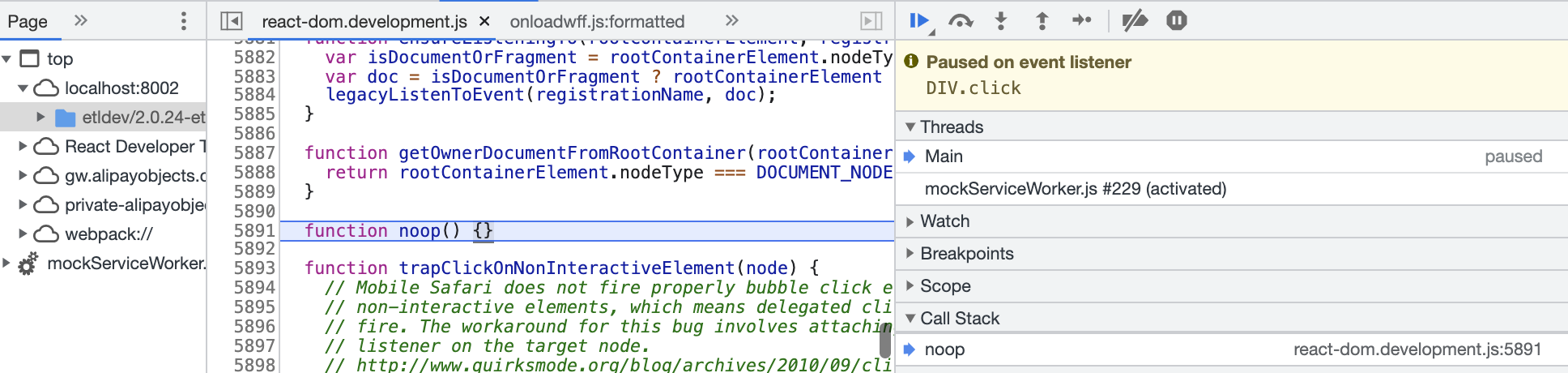Select the Page navigator tab
This screenshot has width=1568, height=373.
click(28, 22)
